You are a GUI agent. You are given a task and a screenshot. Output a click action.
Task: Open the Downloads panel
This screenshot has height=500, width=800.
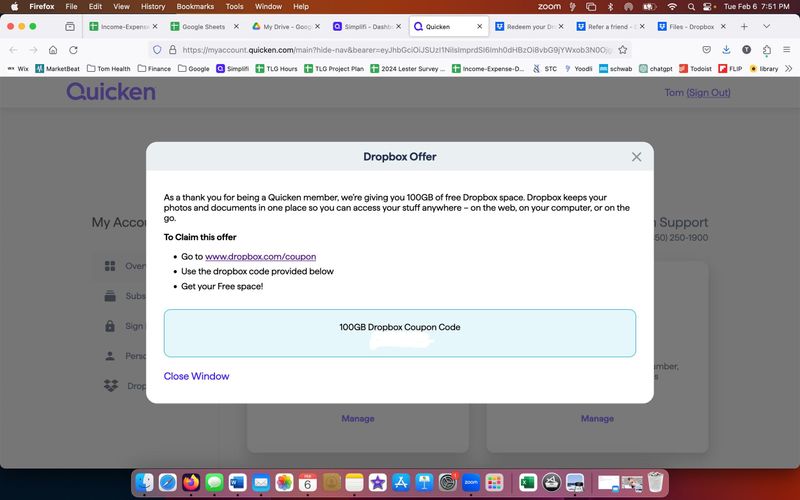point(727,49)
